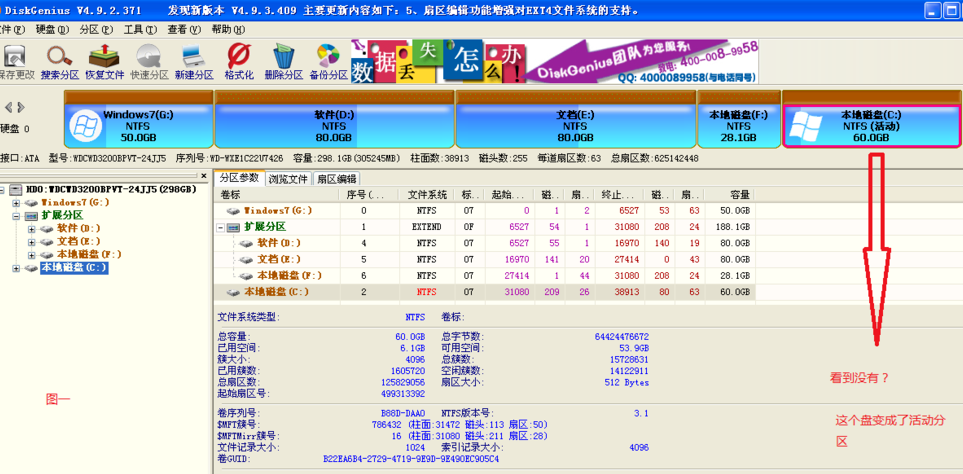This screenshot has height=474, width=963.
Task: Click the drive icon beside 本地磁盘(C:) in table
Action: (x=233, y=292)
